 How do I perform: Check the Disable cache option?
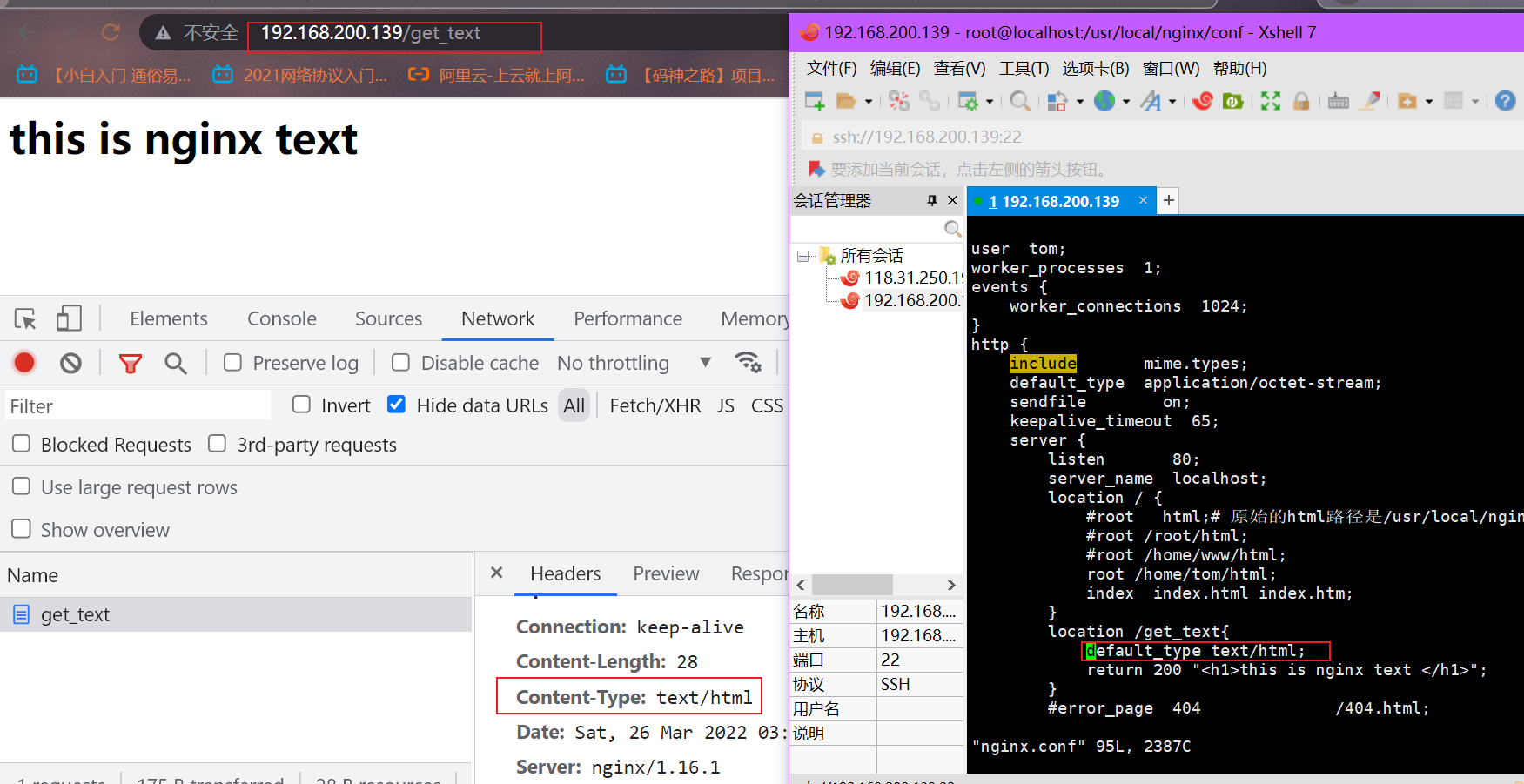[x=400, y=363]
